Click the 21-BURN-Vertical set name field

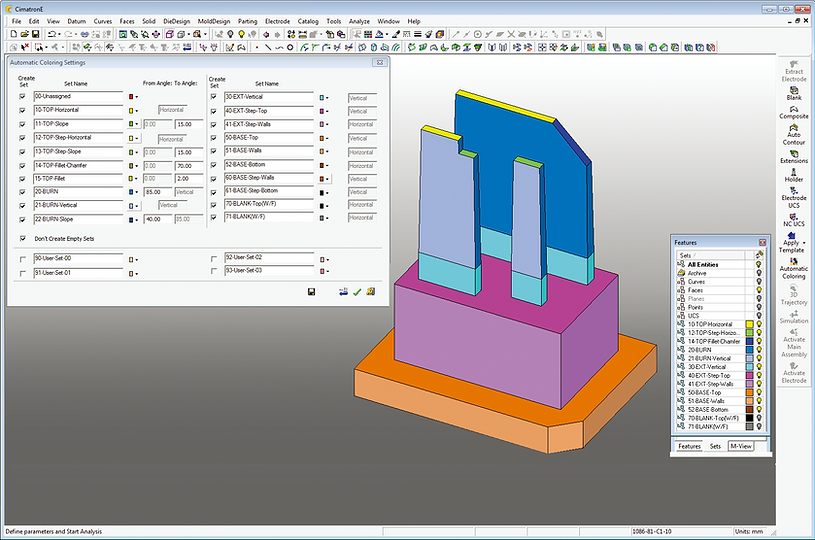78,205
